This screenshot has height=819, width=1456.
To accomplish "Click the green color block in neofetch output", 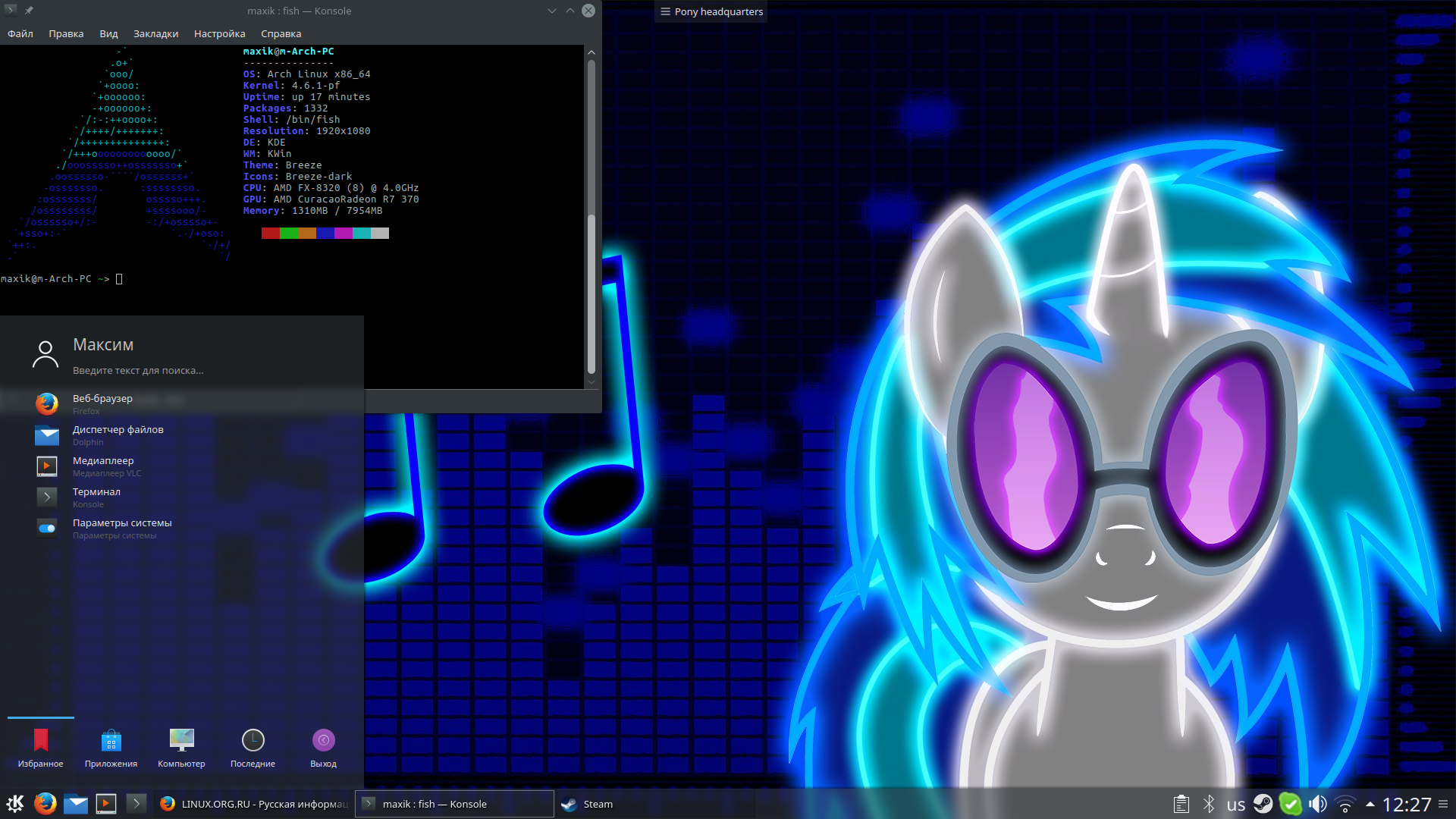I will point(289,233).
